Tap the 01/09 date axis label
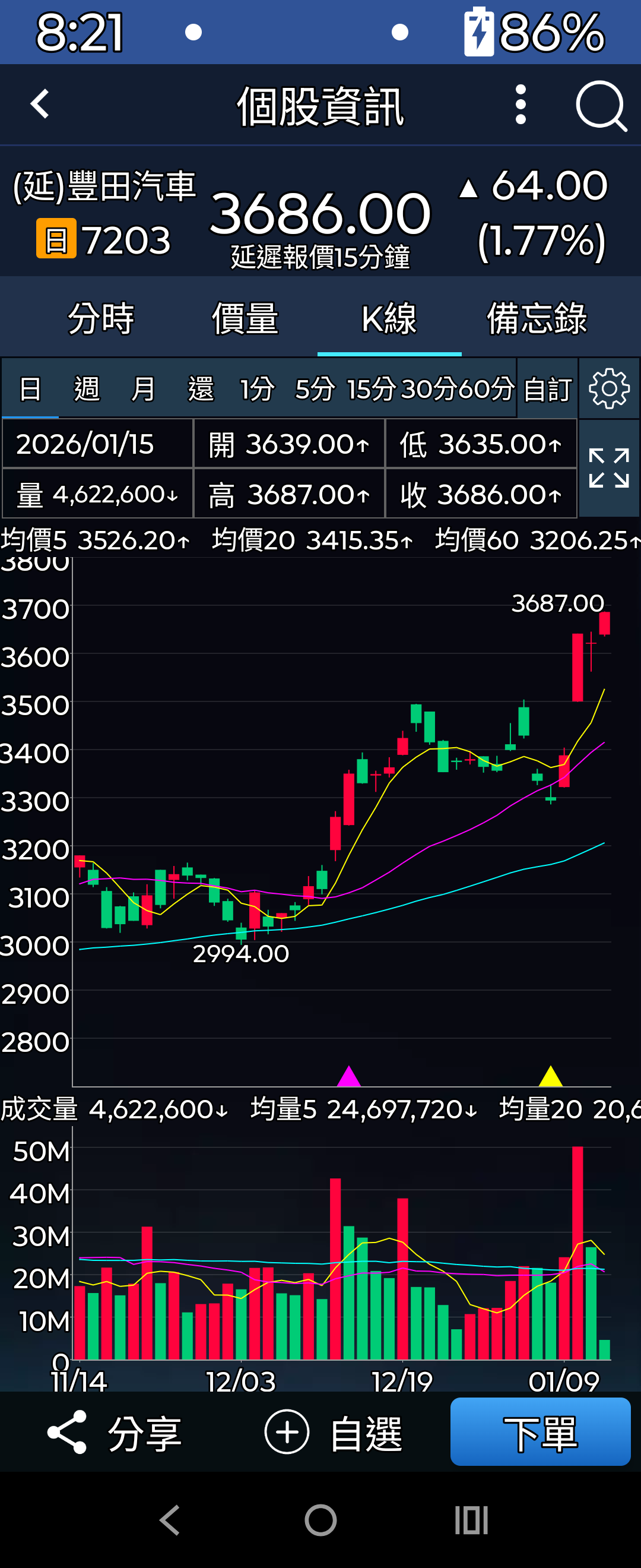 coord(564,1381)
